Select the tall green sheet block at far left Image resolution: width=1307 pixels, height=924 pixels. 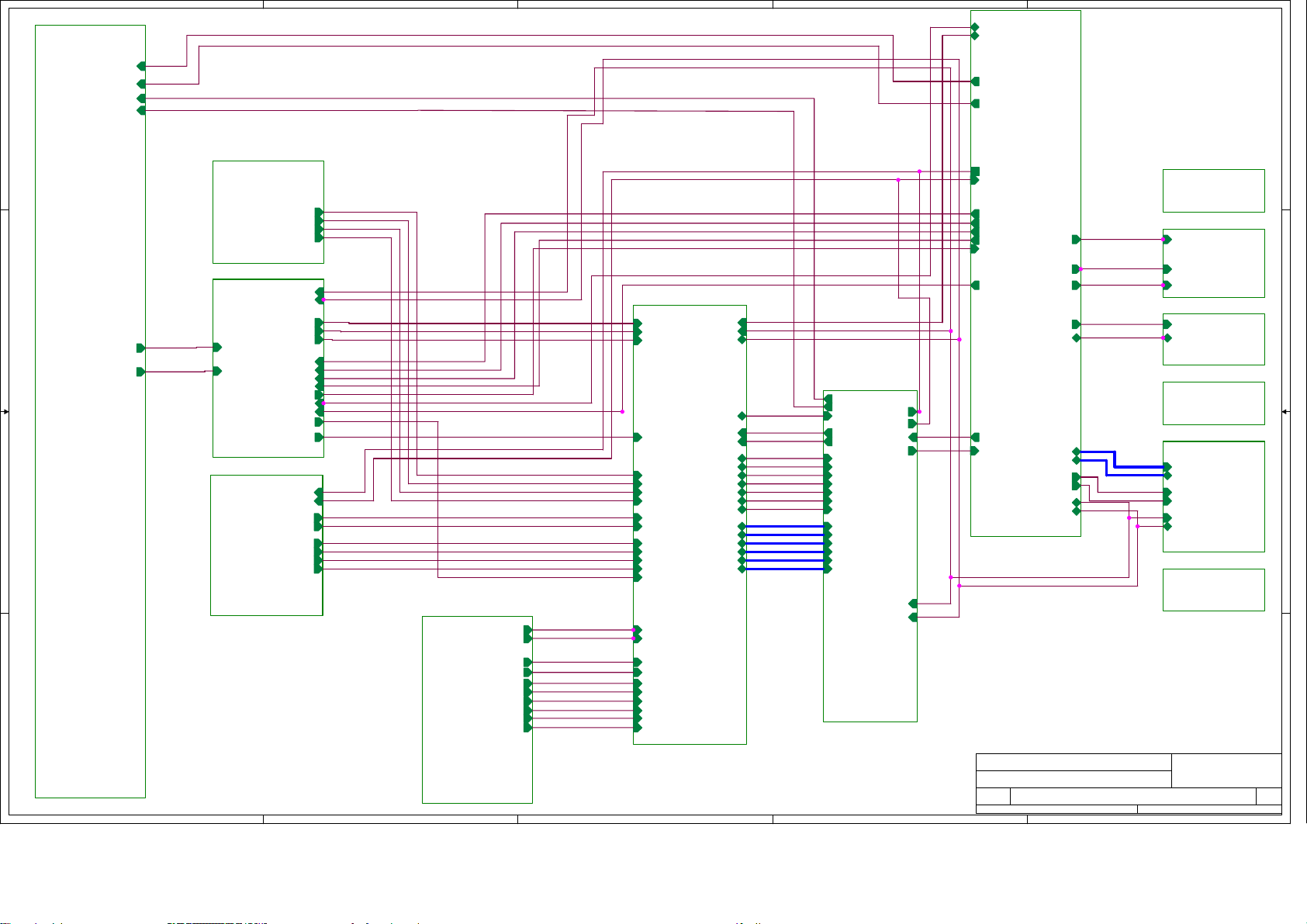point(90,411)
